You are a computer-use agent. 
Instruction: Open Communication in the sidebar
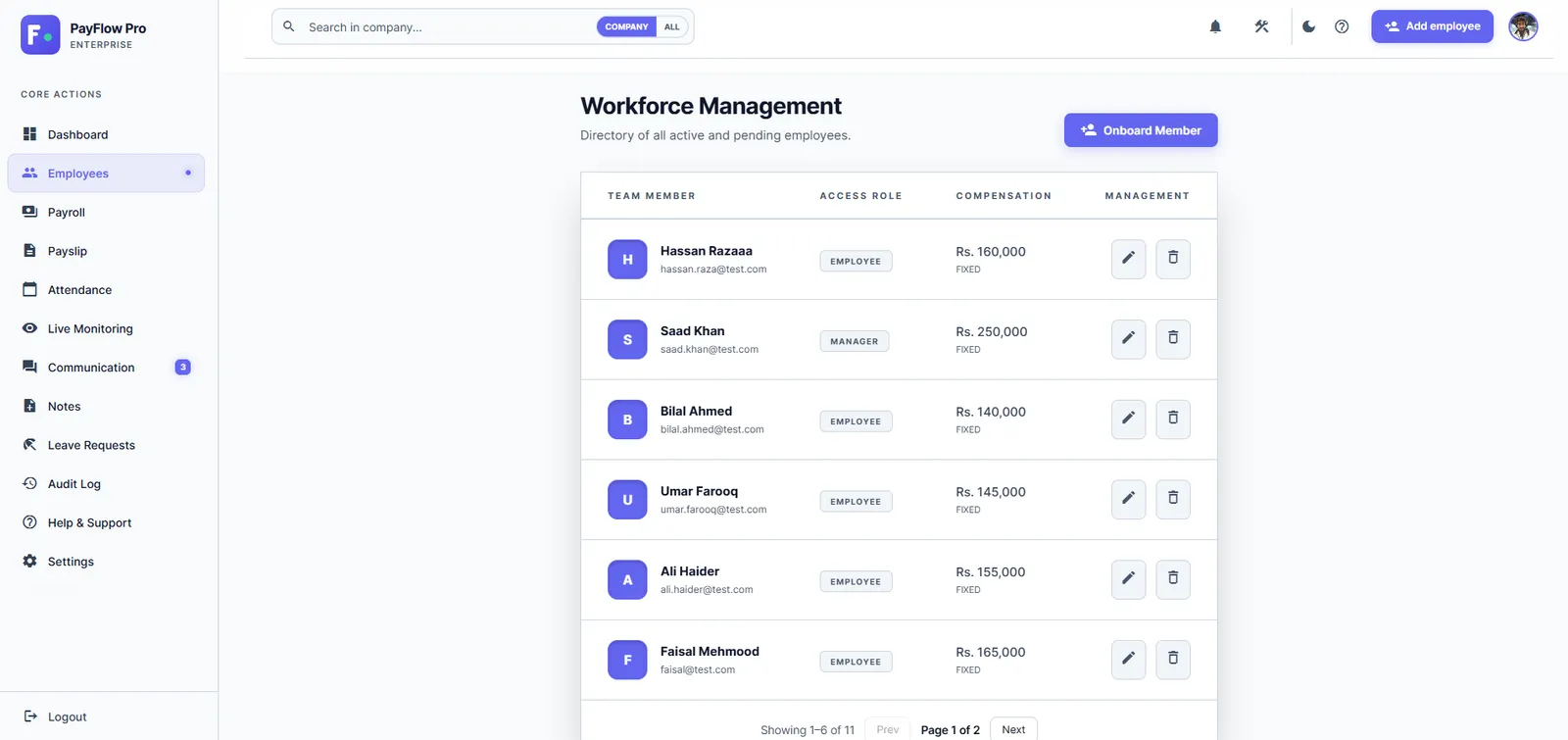(106, 368)
